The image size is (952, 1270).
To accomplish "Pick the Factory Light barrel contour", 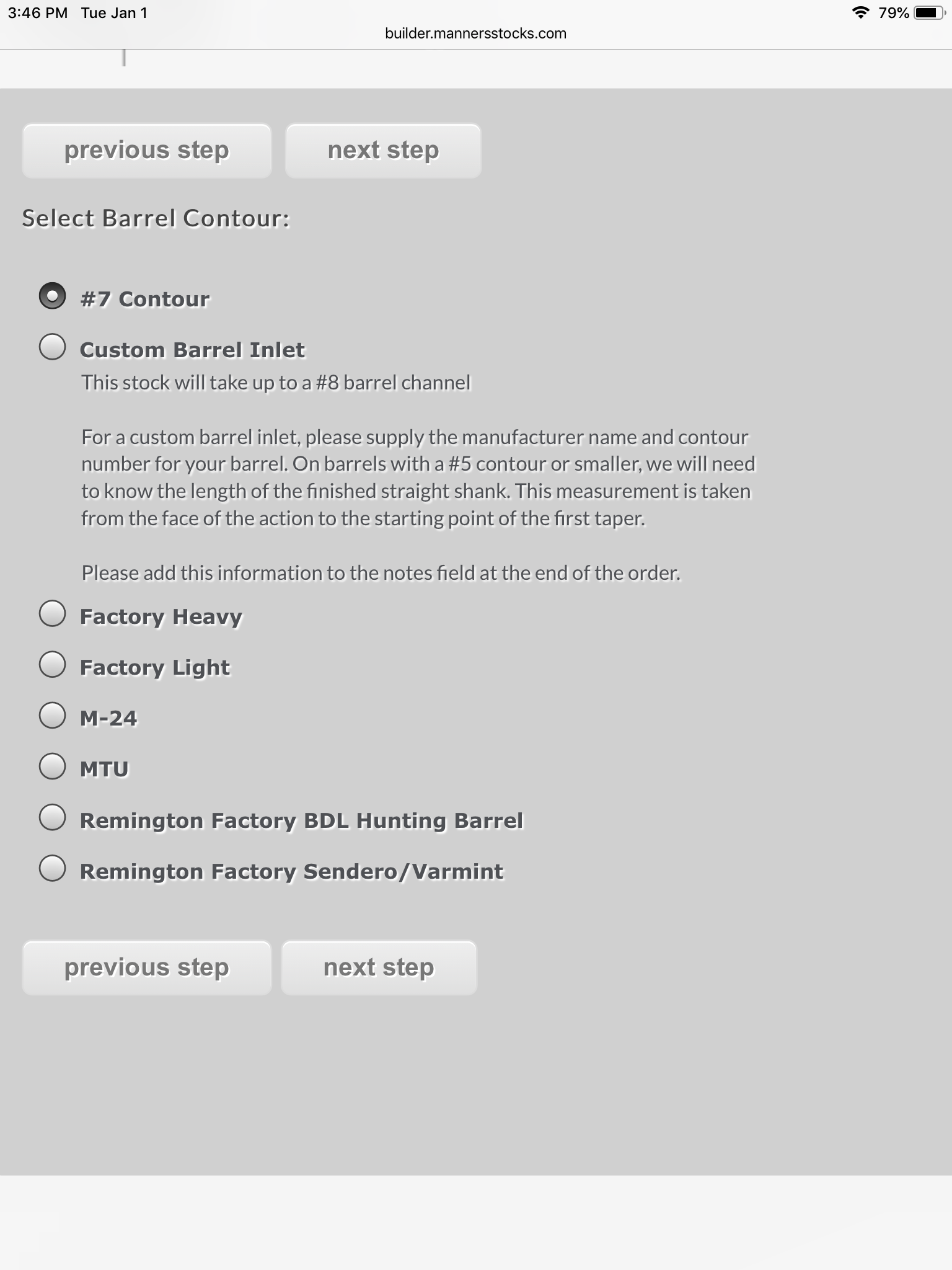I will 52,664.
